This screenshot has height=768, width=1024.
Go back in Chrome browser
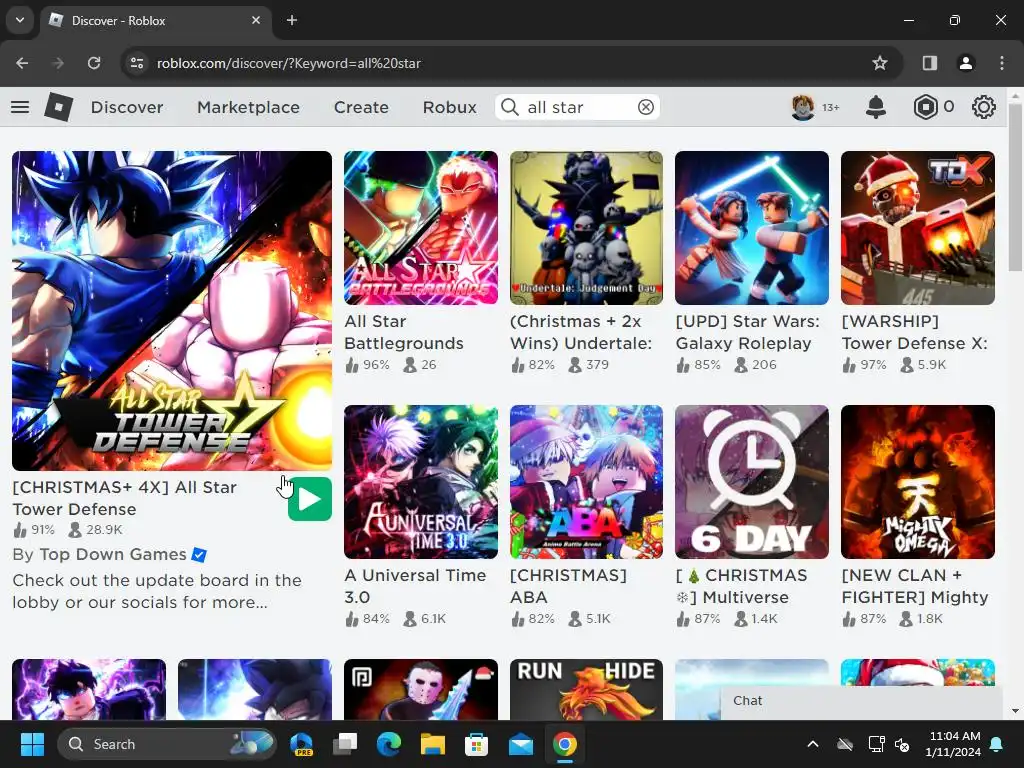pos(22,63)
